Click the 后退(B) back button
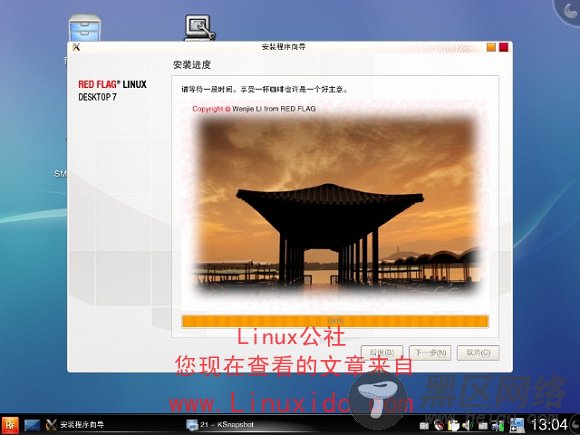Viewport: 580px width, 435px height. [x=382, y=353]
